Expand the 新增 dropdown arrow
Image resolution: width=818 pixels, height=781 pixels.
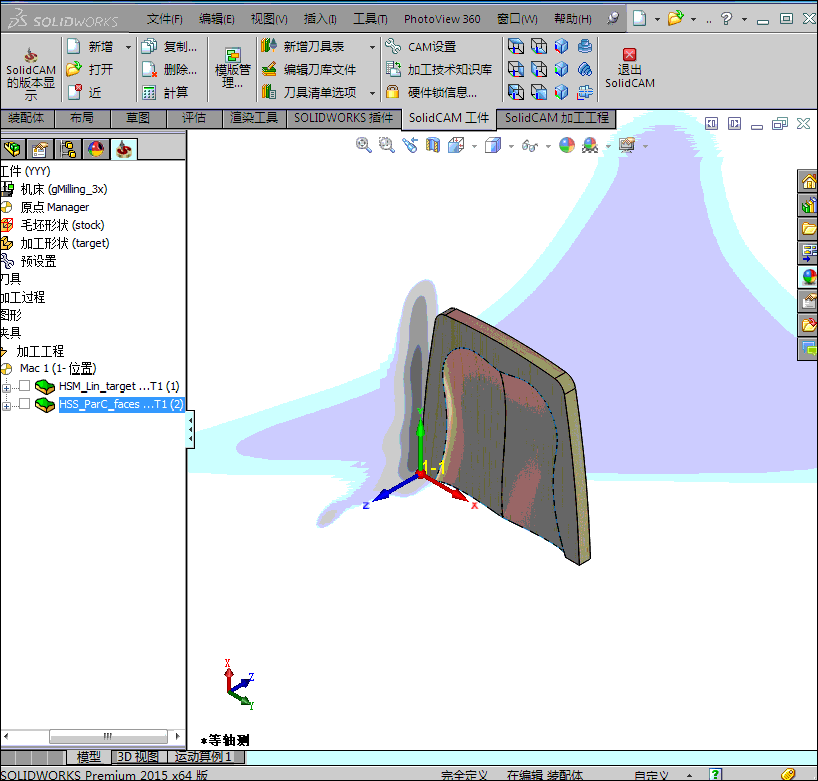[x=128, y=47]
